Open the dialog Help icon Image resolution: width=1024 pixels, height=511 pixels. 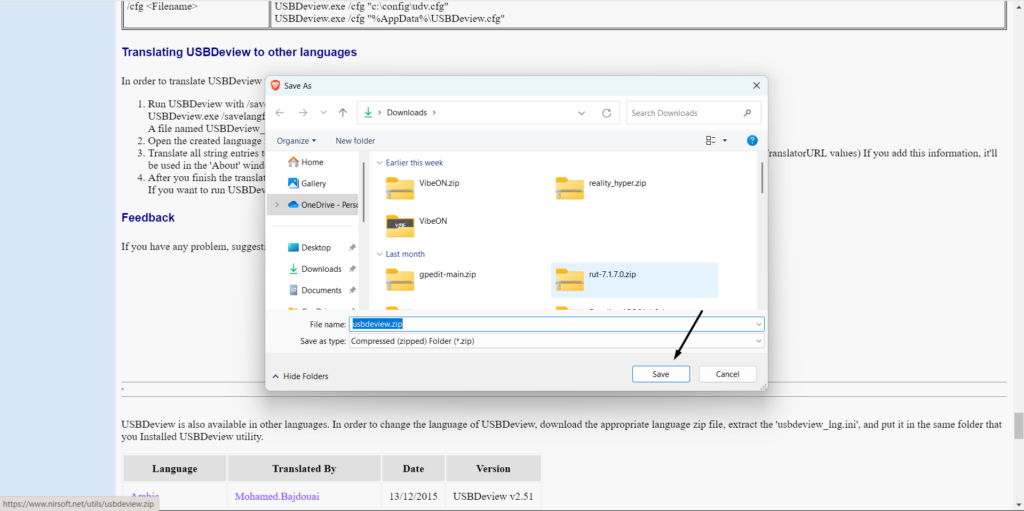(752, 141)
